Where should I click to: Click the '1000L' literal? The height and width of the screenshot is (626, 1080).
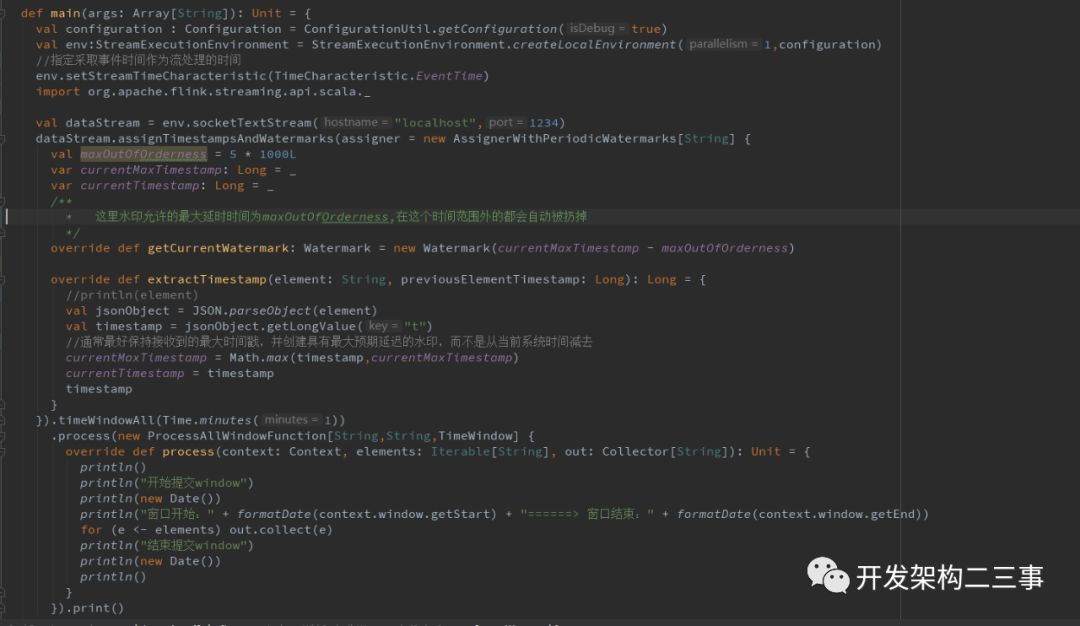[278, 154]
